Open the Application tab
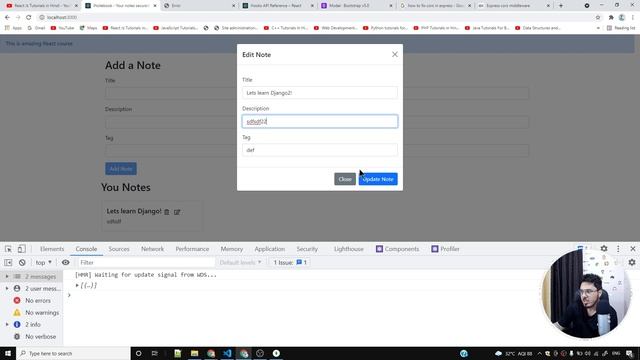Screen dimensions: 640x360 pyautogui.click(x=269, y=249)
